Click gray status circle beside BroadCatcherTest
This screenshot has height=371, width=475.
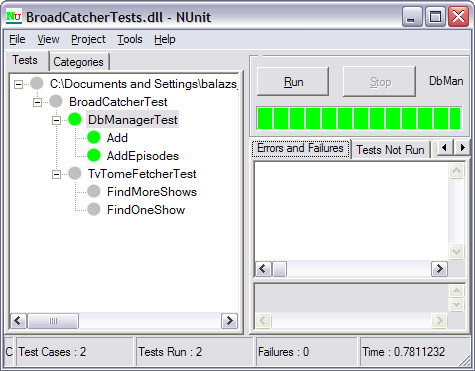[56, 101]
